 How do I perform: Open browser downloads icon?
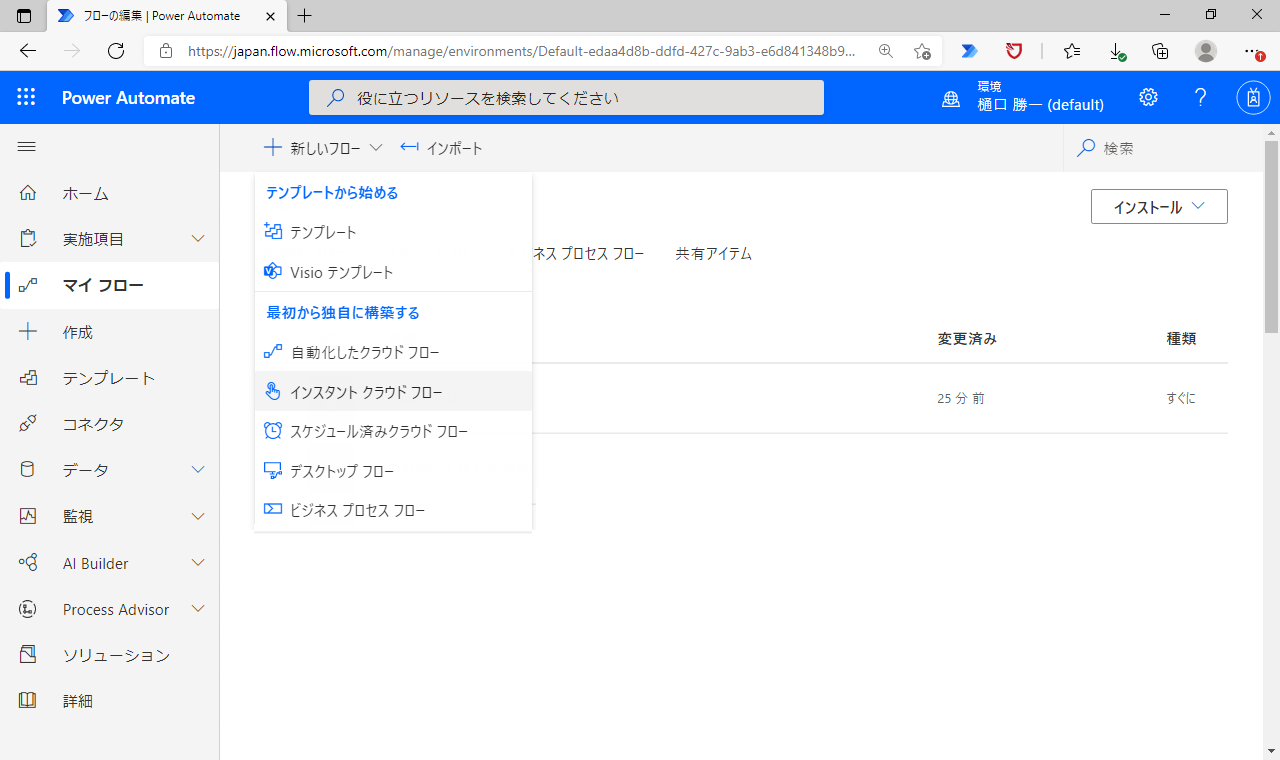pos(1118,51)
